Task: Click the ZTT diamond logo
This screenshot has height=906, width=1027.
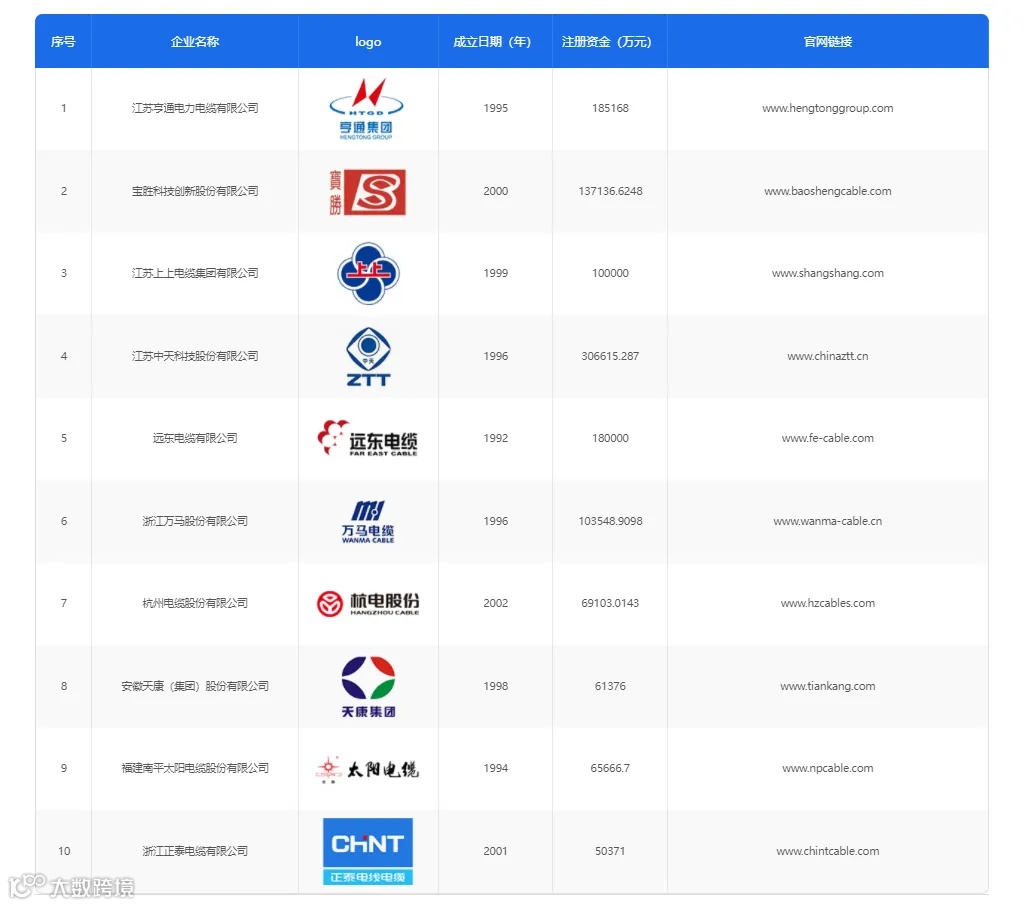Action: [368, 356]
